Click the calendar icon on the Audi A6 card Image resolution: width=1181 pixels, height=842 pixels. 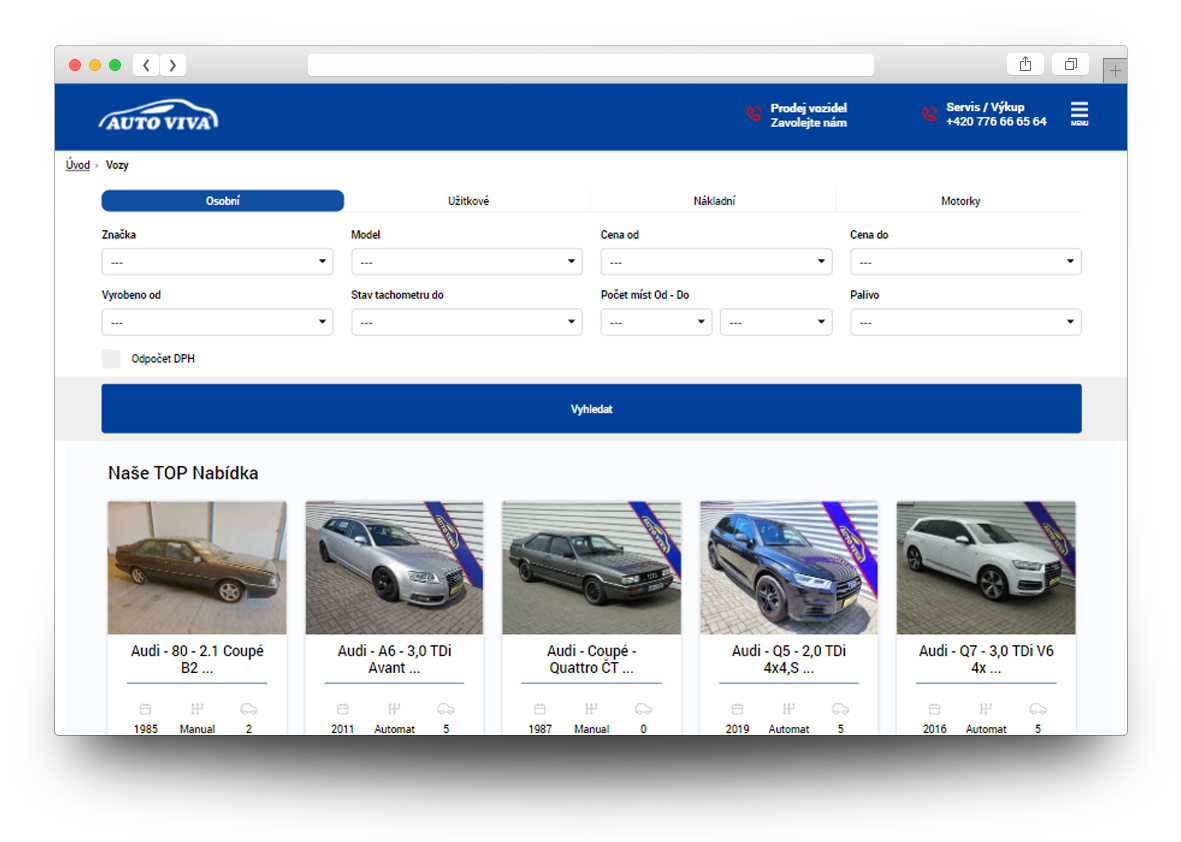click(x=343, y=709)
